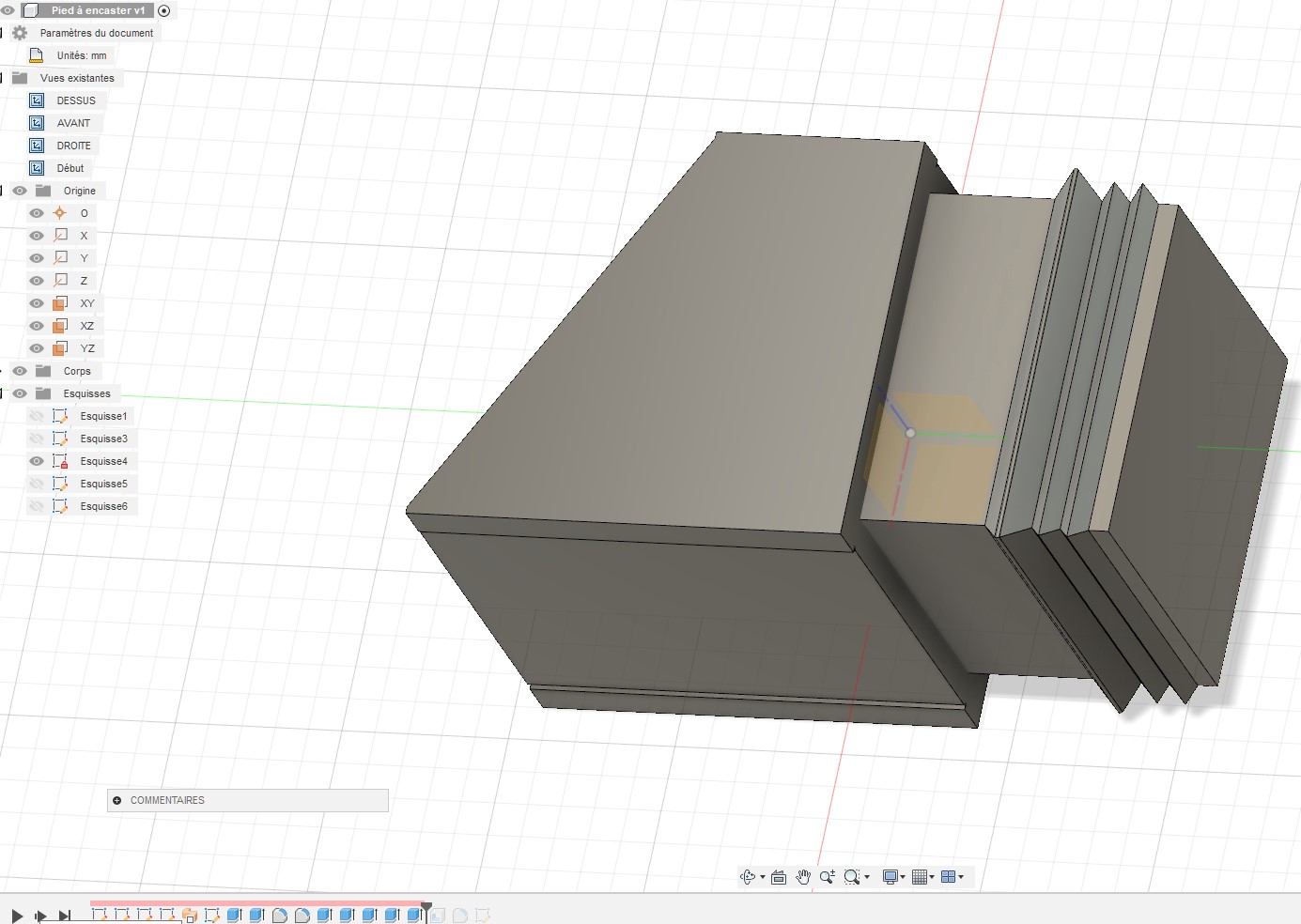Open Display Settings monitor icon
This screenshot has height=924, width=1301.
[891, 877]
